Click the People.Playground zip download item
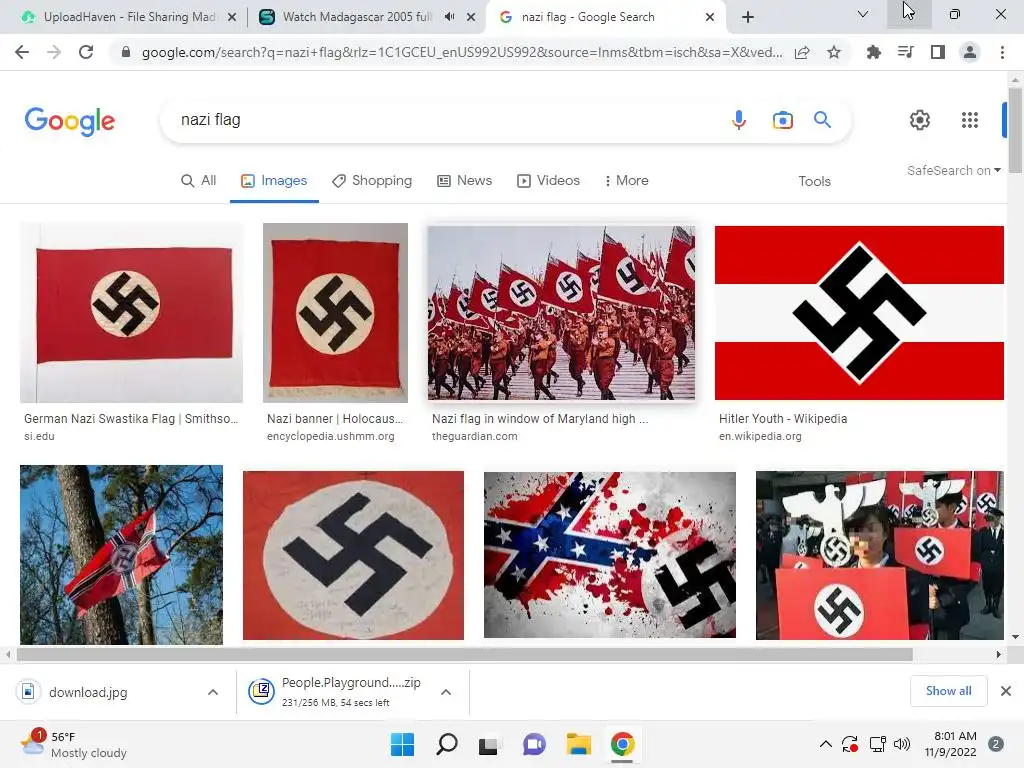This screenshot has height=768, width=1024. pyautogui.click(x=340, y=692)
